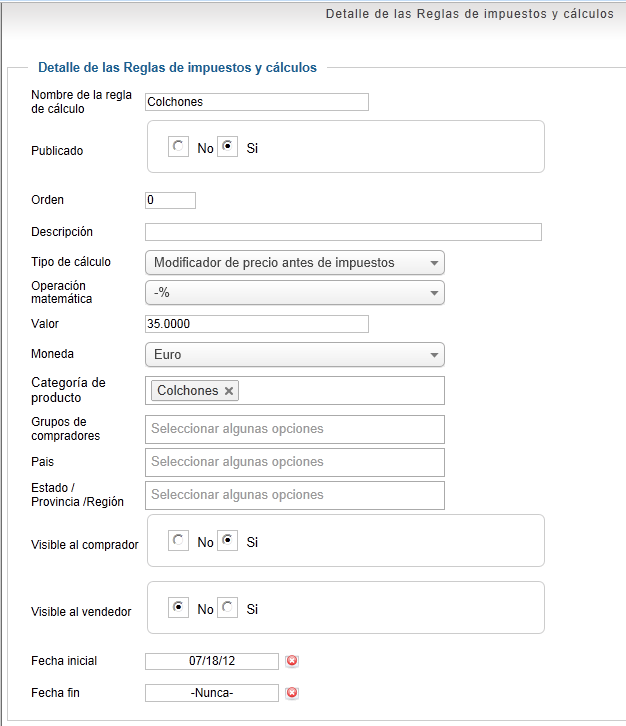Open the Pais options selector
626x726 pixels.
(x=295, y=462)
